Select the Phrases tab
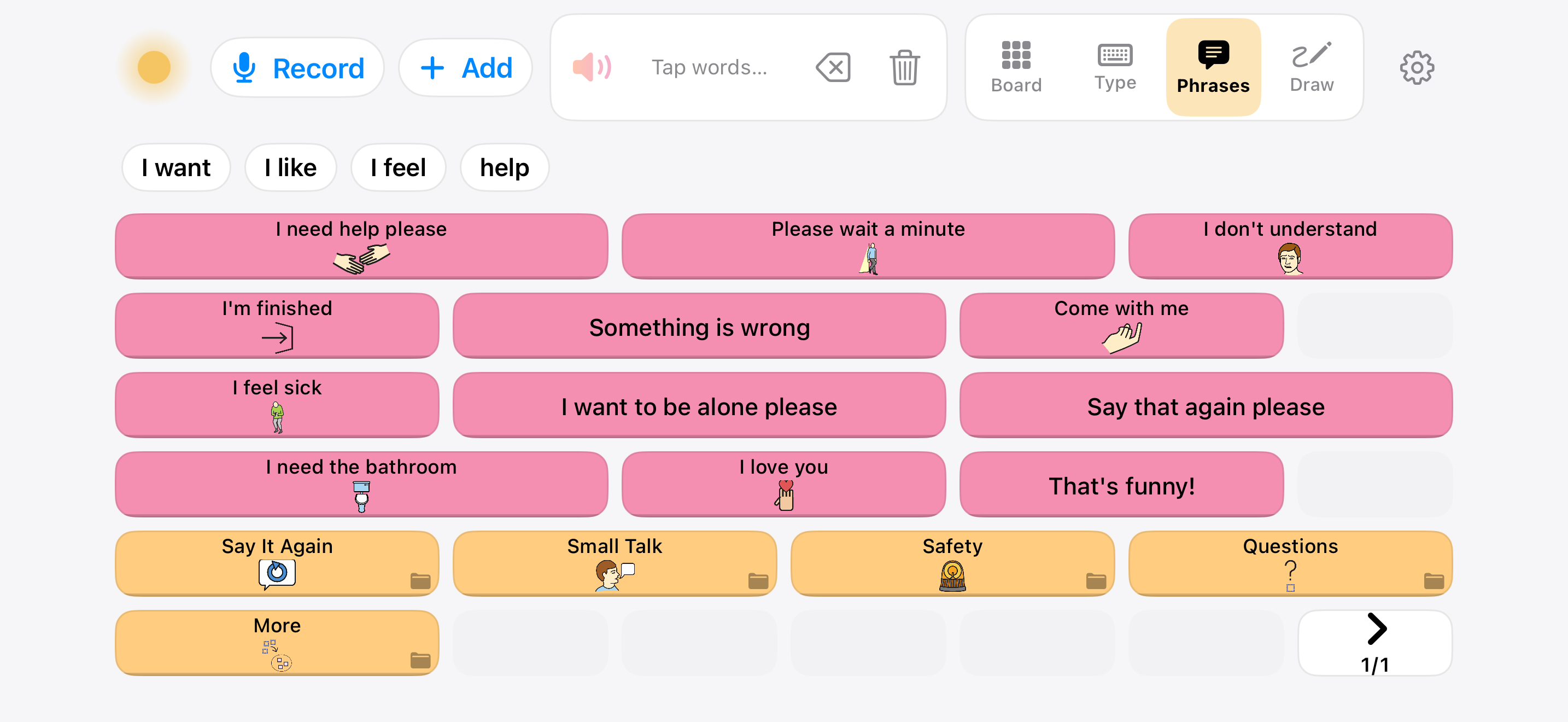Viewport: 1568px width, 722px height. pos(1213,67)
